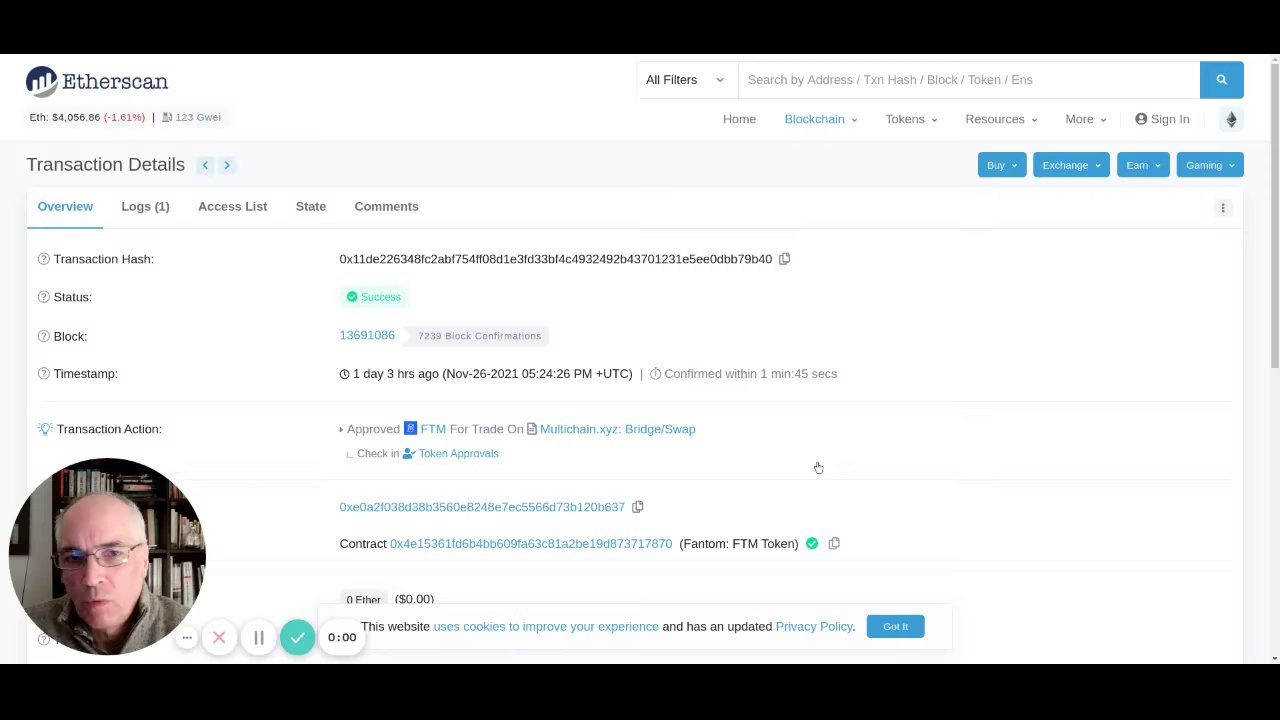Select the Overview tab

(x=65, y=207)
